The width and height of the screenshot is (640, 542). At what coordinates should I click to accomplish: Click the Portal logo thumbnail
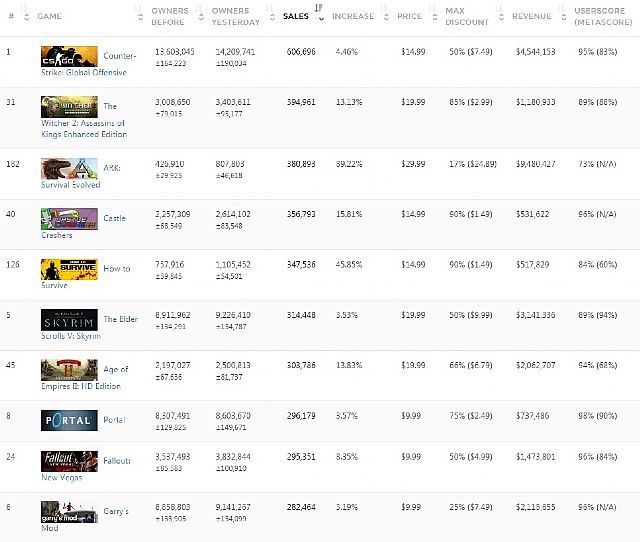click(x=69, y=422)
